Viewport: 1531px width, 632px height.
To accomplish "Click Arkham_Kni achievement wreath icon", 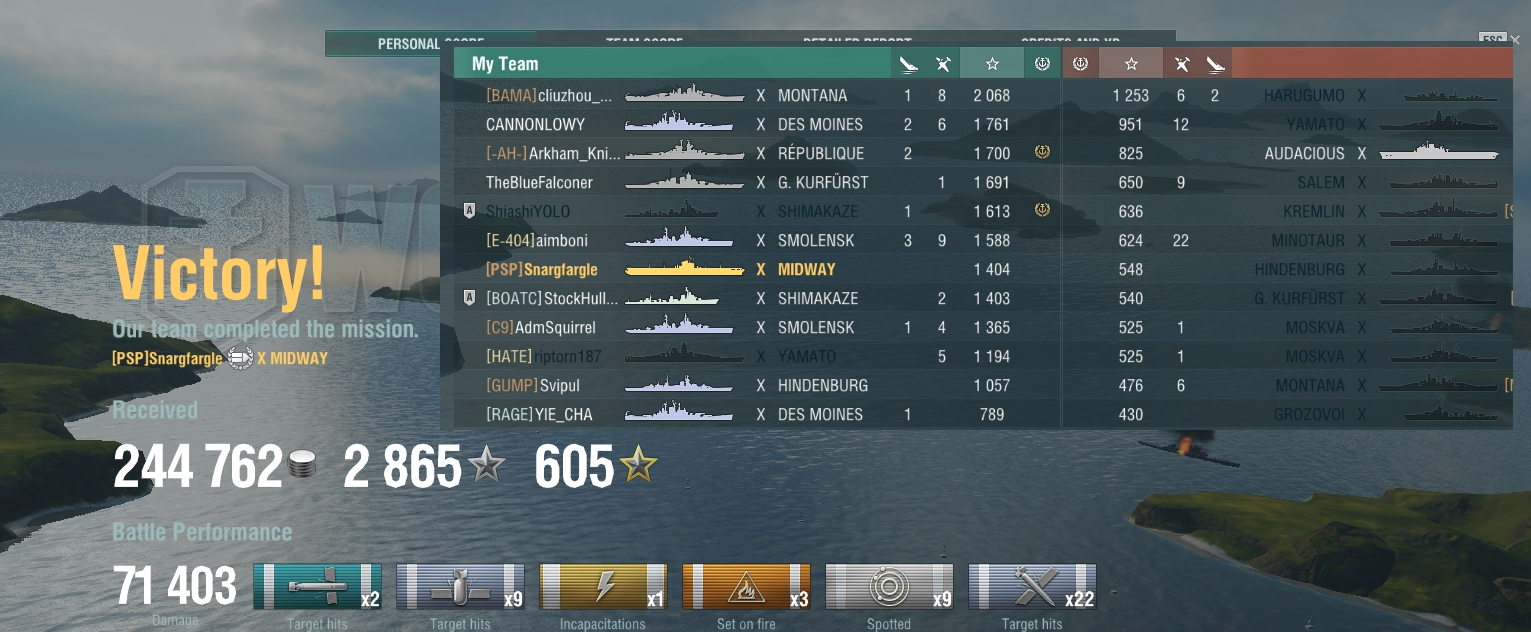I will point(1042,153).
